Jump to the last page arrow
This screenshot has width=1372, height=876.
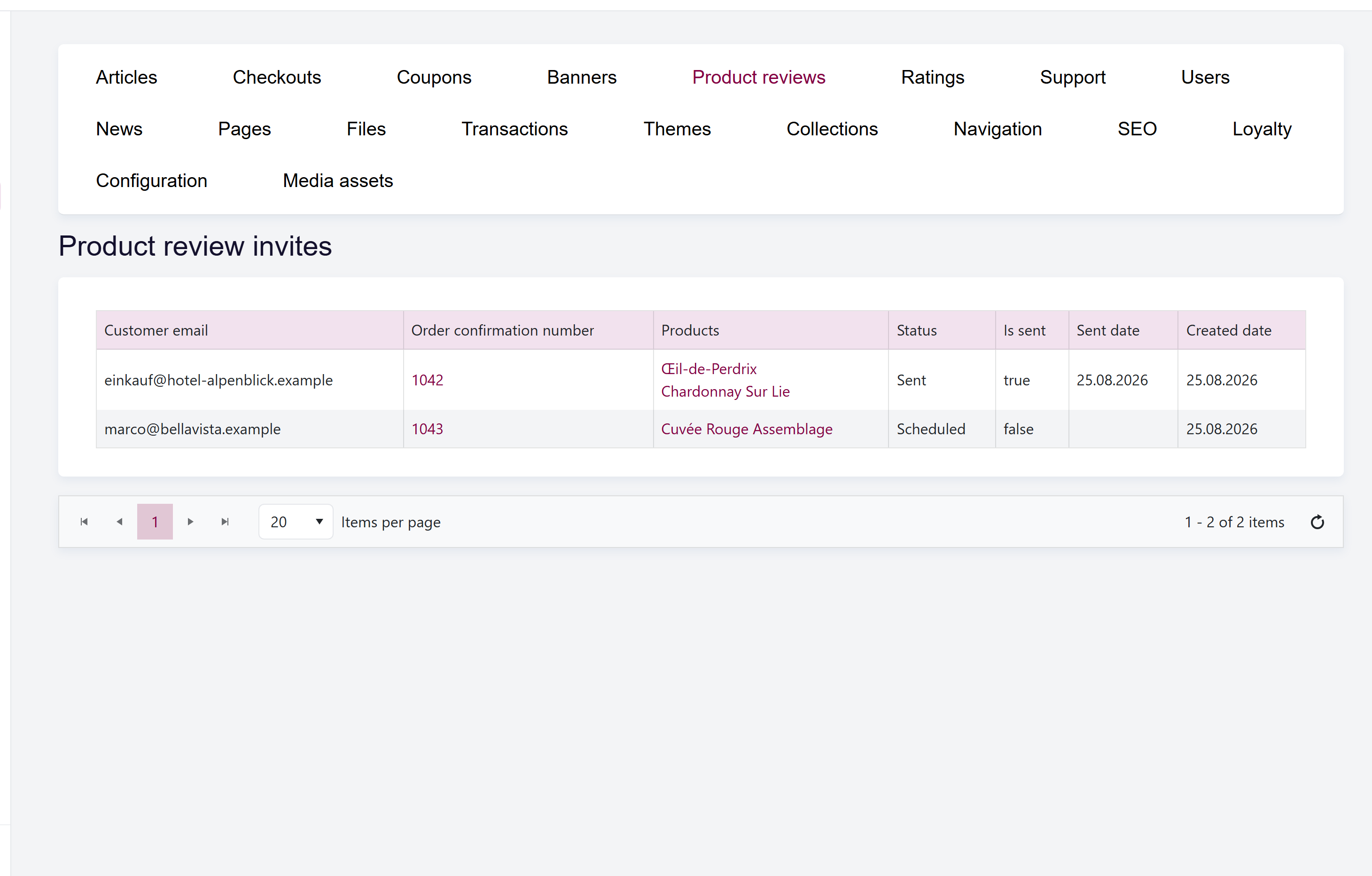(x=226, y=522)
